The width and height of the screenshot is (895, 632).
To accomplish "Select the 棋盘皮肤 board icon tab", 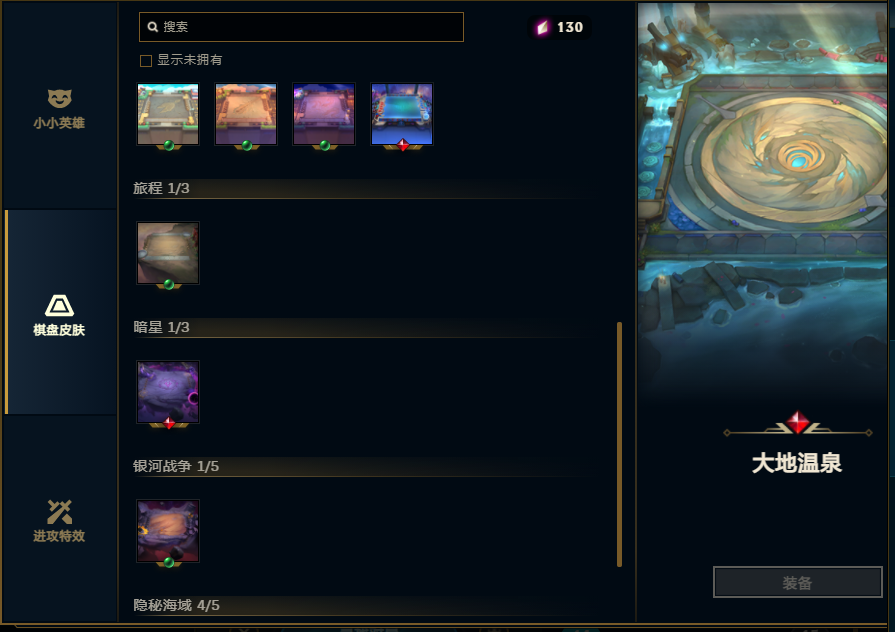I will click(59, 315).
